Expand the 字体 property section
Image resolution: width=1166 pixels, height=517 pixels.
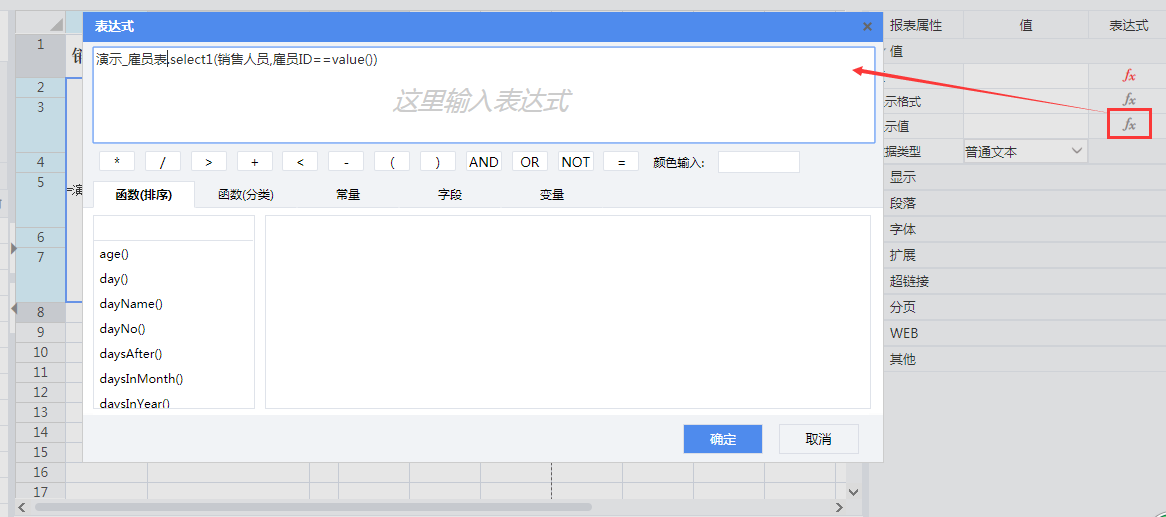pyautogui.click(x=903, y=229)
